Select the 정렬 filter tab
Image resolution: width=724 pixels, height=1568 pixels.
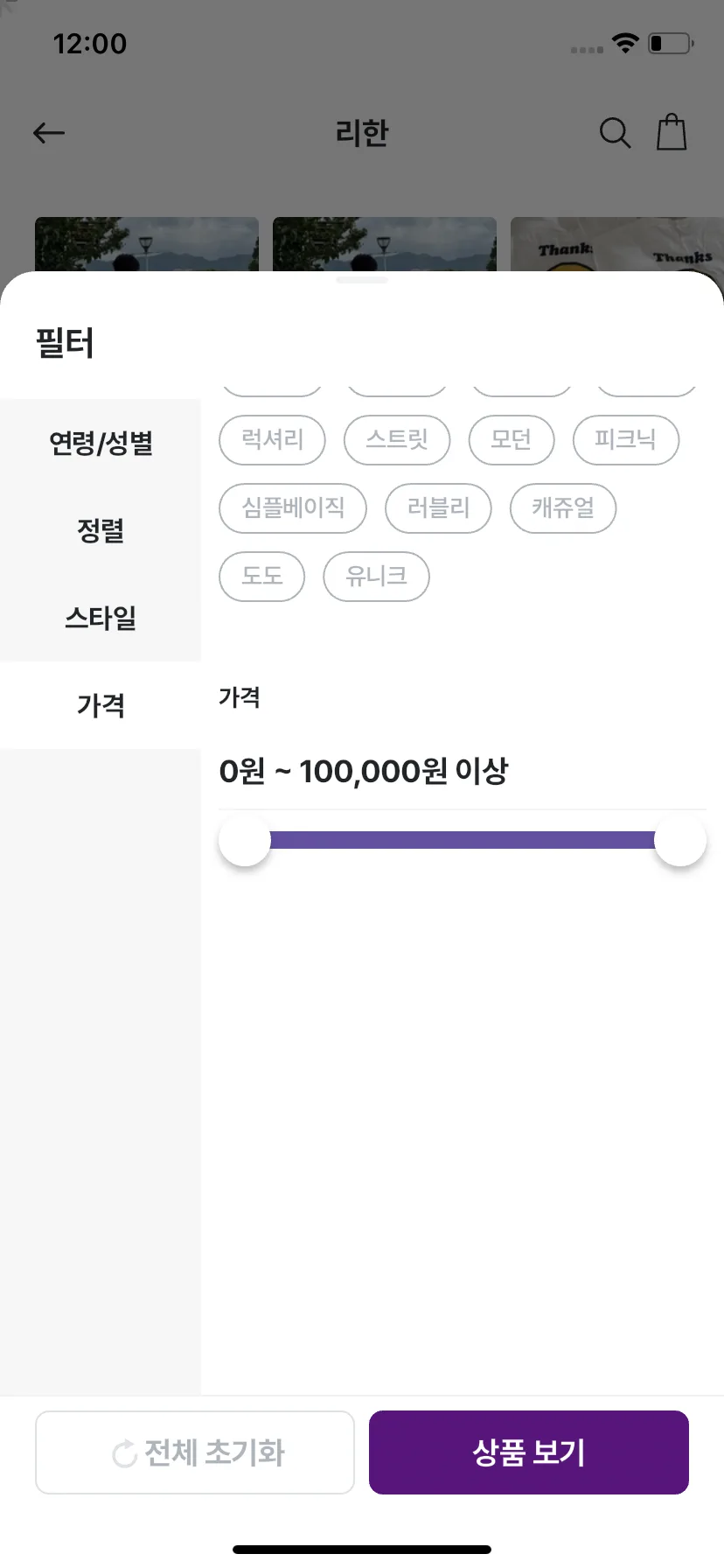(x=101, y=530)
